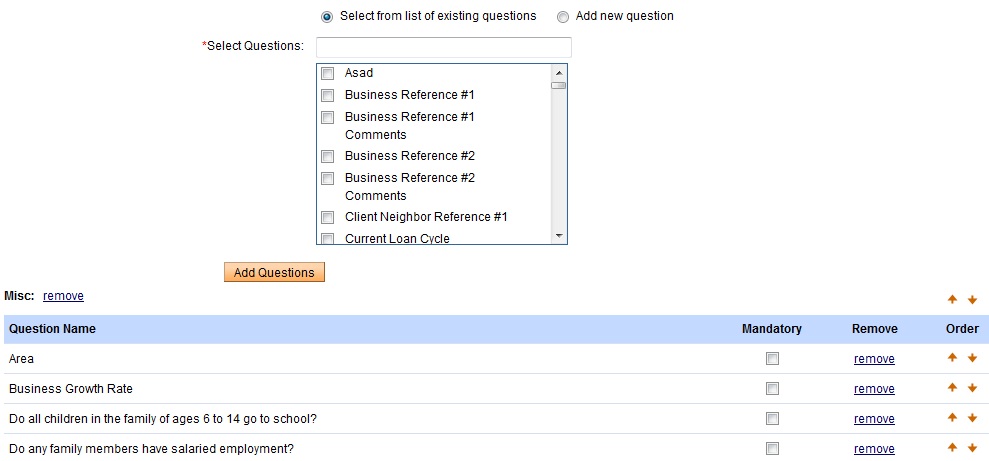This screenshot has height=461, width=989.
Task: Mark Business Growth Rate as mandatory
Action: click(772, 389)
